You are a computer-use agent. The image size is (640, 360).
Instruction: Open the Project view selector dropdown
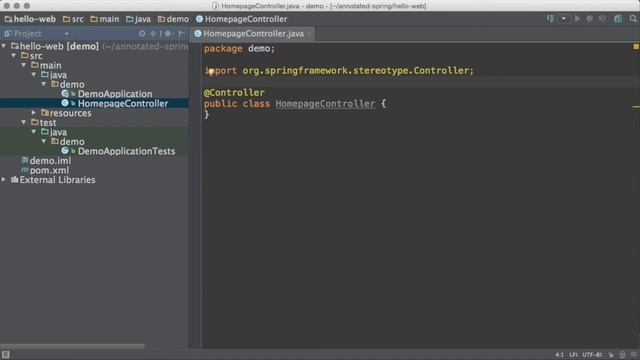point(67,34)
